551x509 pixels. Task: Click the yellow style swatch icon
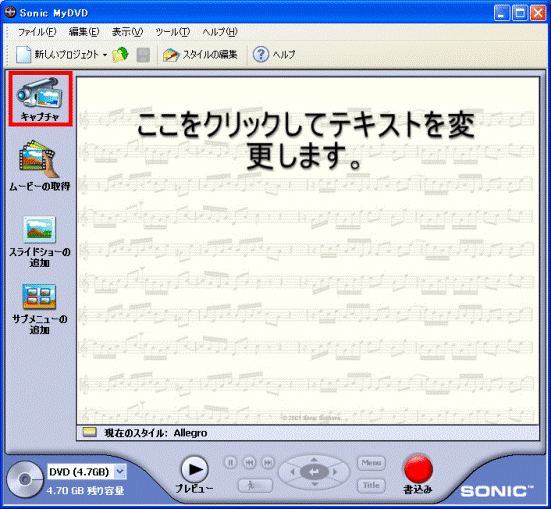[90, 432]
